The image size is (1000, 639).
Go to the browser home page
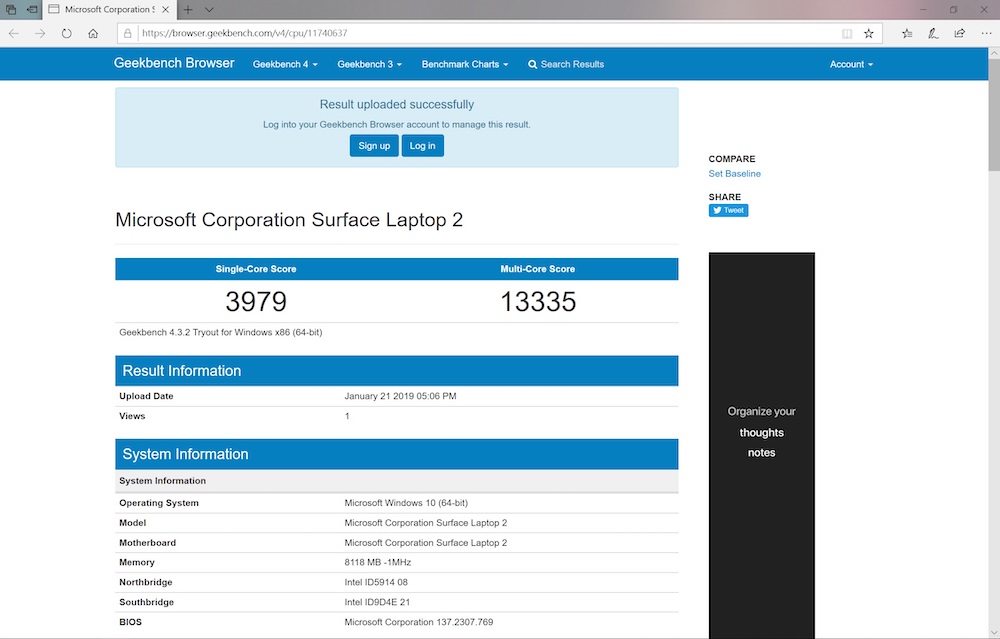tap(93, 33)
